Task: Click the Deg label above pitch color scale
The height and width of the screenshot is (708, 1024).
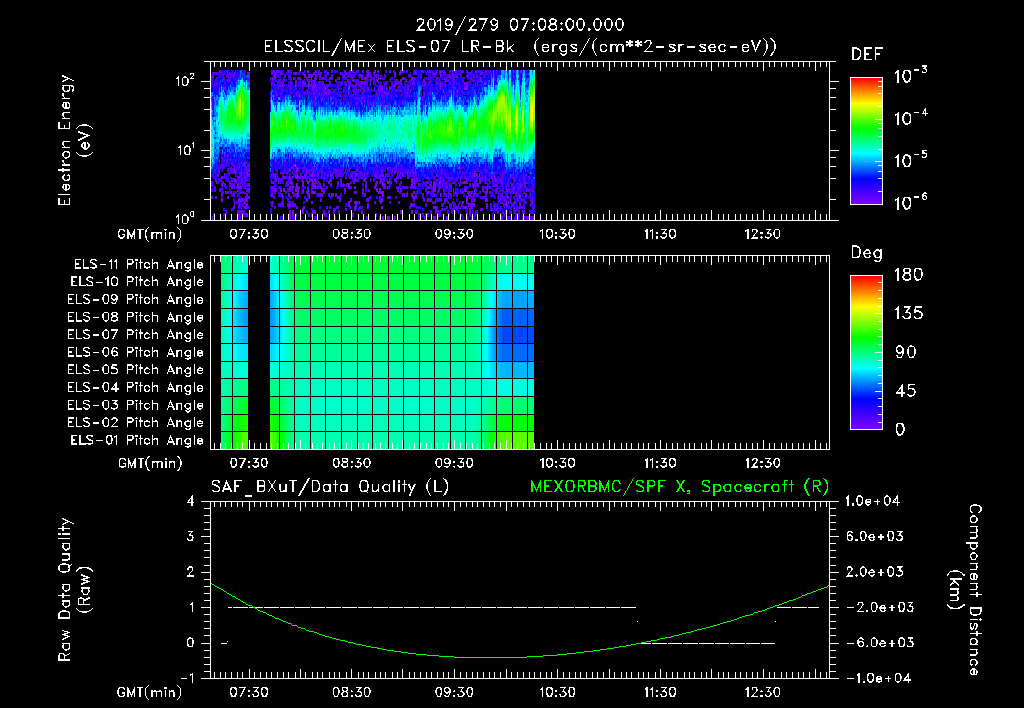Action: click(866, 253)
